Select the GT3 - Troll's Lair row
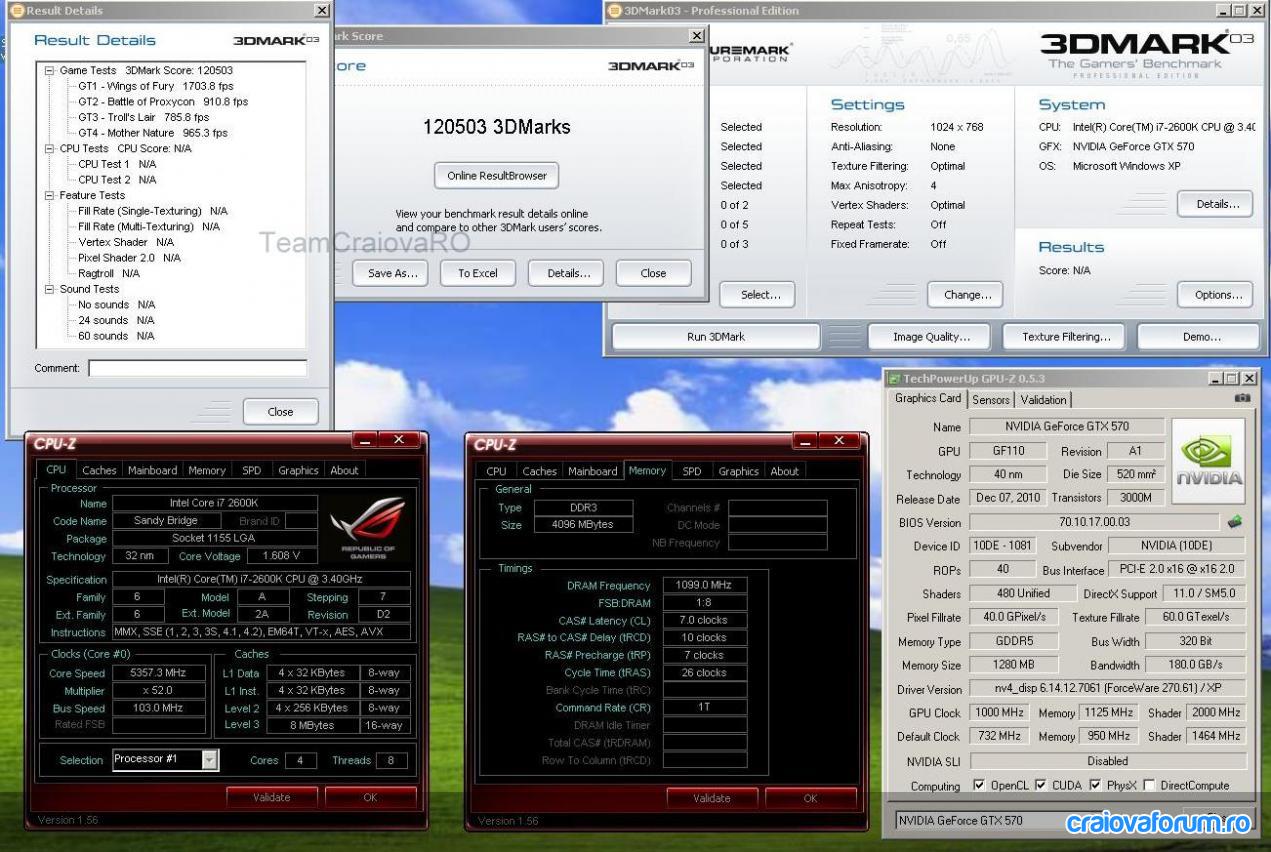 [x=144, y=118]
